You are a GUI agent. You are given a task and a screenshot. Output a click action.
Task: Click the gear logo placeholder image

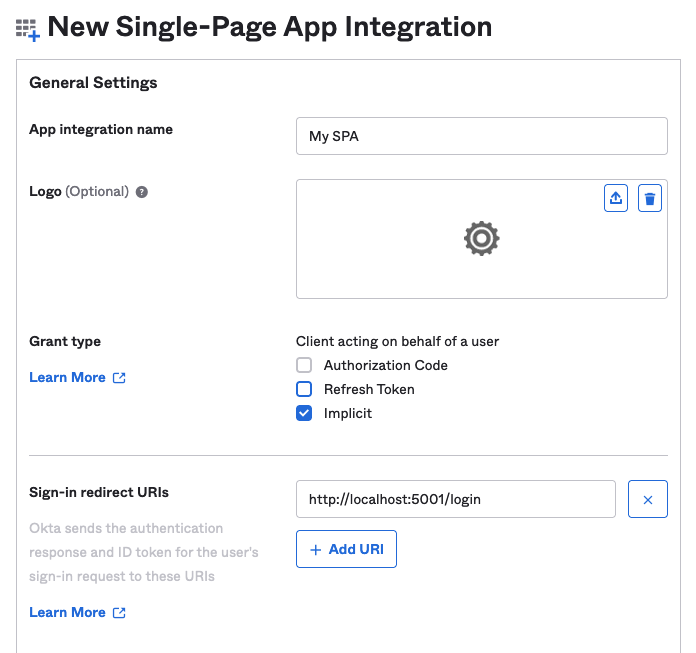point(482,238)
